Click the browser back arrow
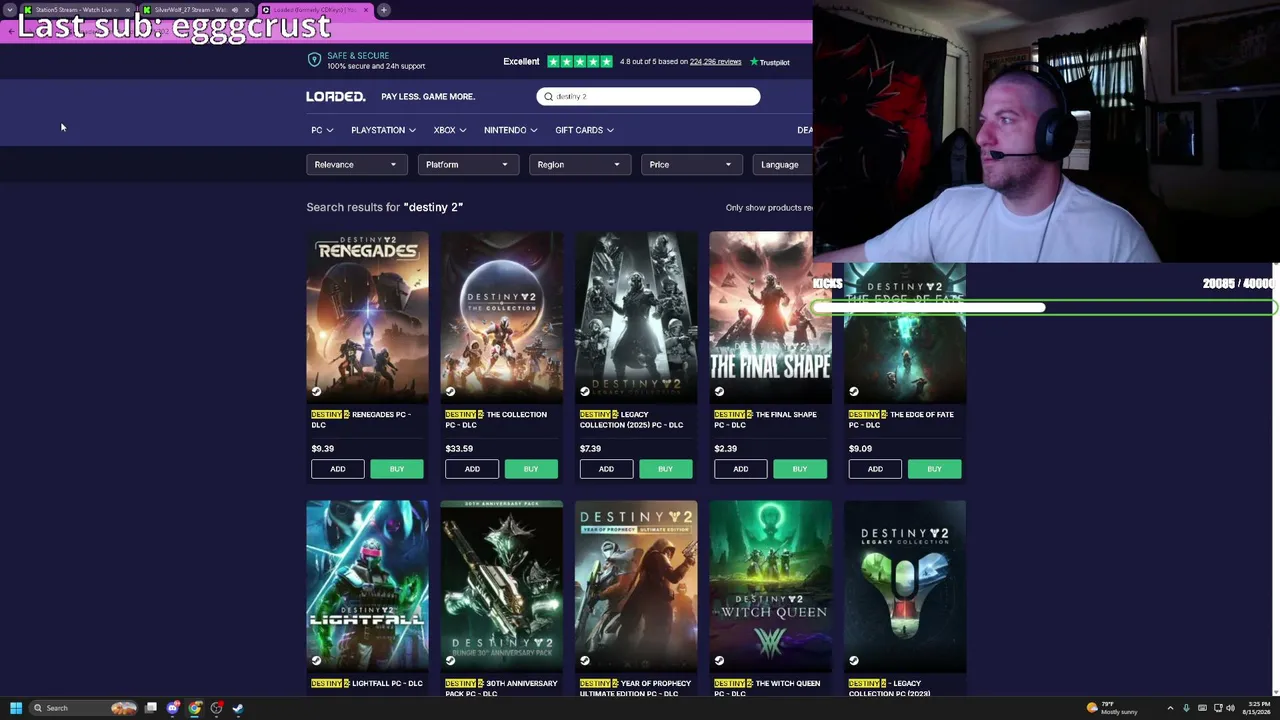This screenshot has width=1280, height=720. pos(11,31)
